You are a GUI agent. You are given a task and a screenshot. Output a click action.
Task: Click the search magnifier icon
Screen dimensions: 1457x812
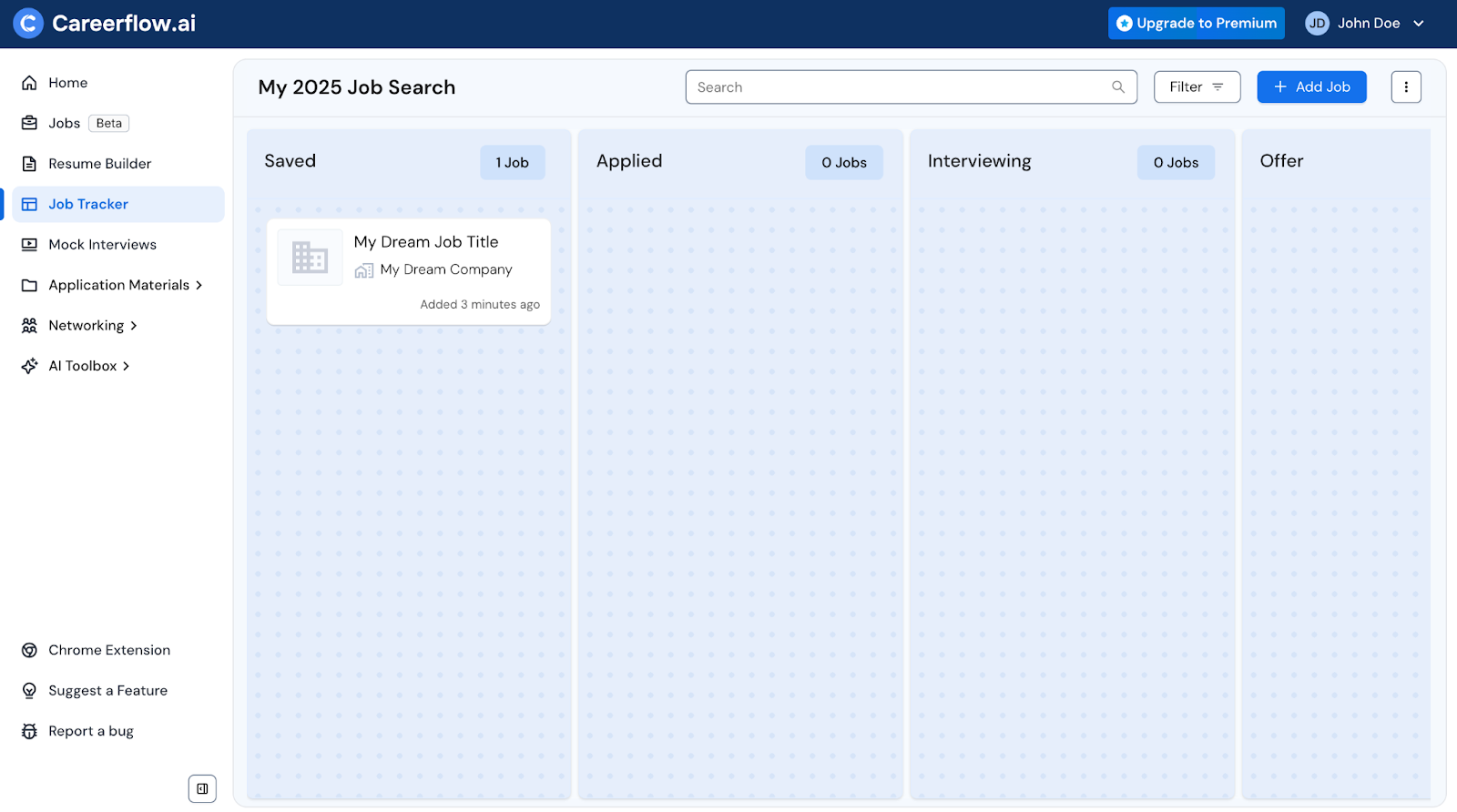(x=1118, y=87)
